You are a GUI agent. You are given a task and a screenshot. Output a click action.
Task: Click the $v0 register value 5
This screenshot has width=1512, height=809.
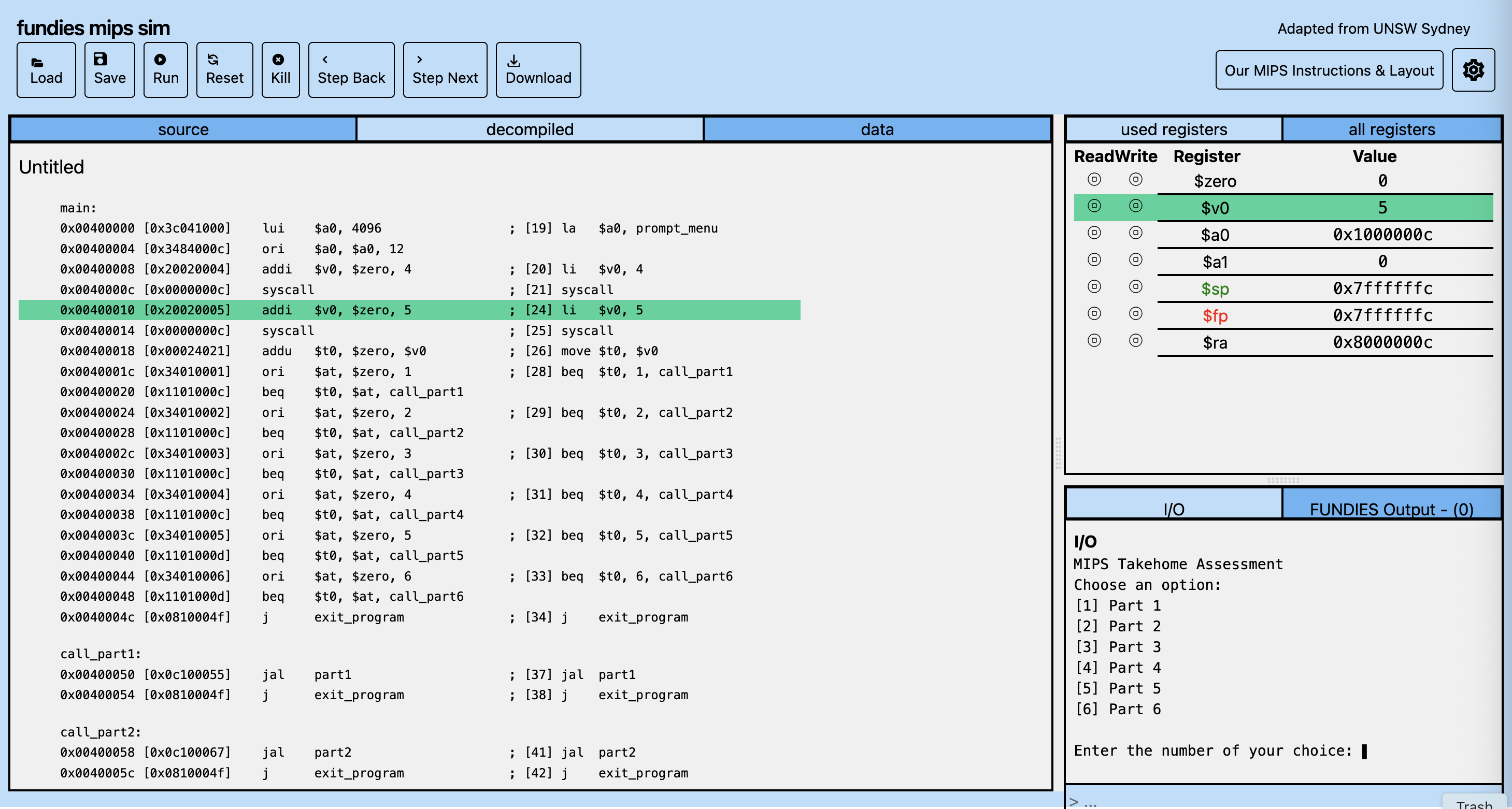click(1382, 208)
